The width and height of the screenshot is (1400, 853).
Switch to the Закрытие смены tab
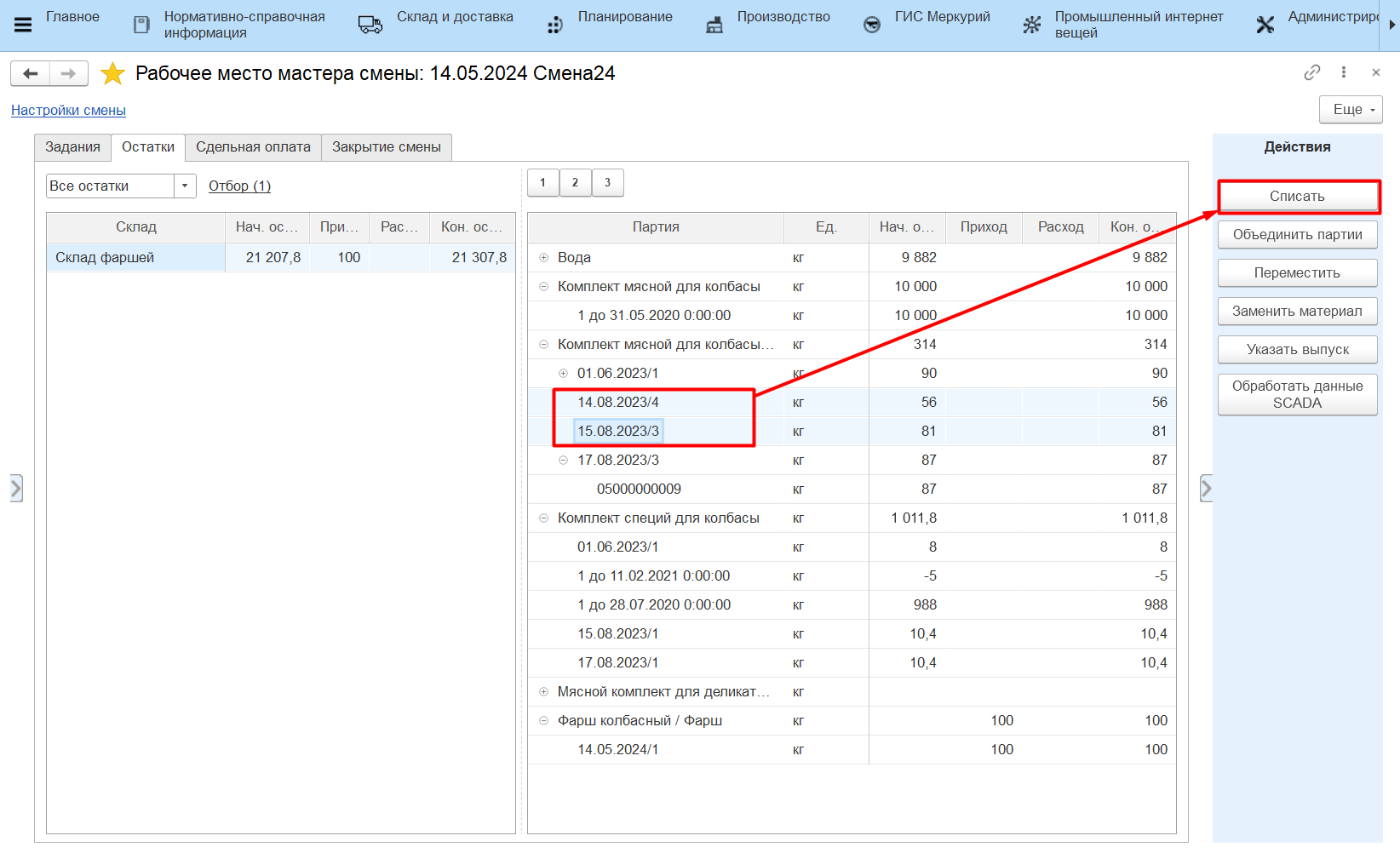(386, 147)
